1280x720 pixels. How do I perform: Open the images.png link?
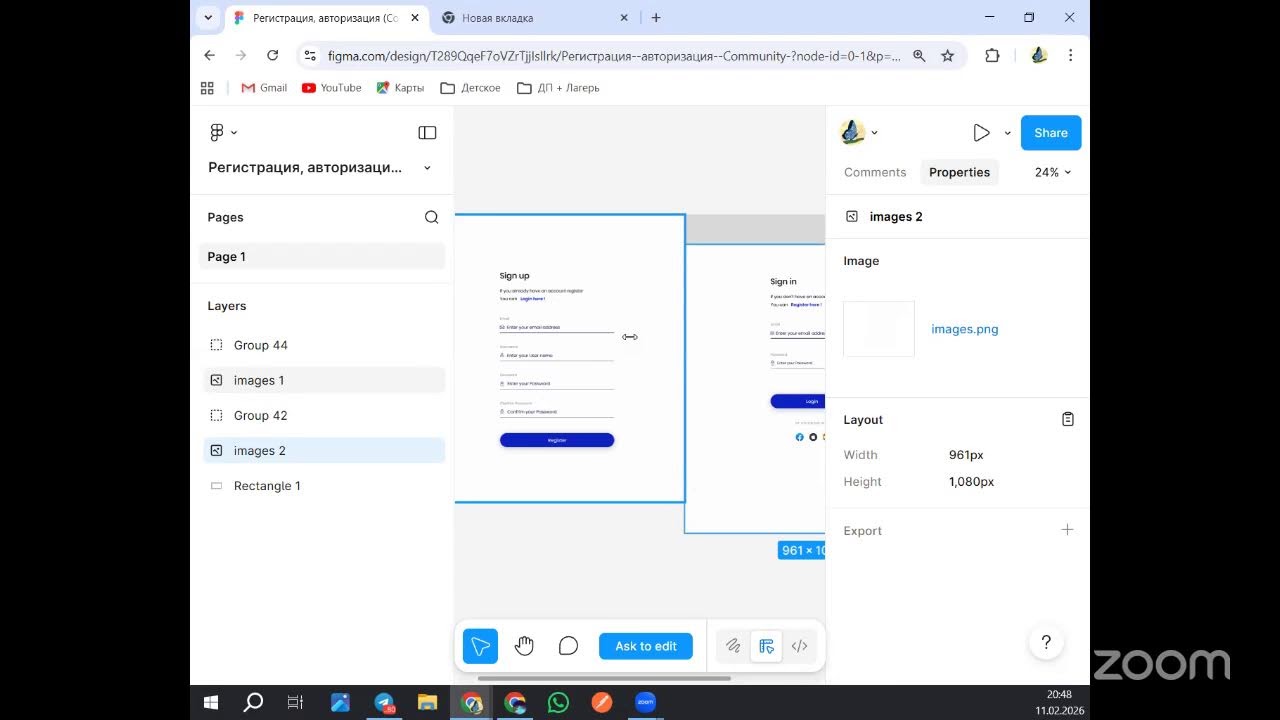pyautogui.click(x=965, y=329)
